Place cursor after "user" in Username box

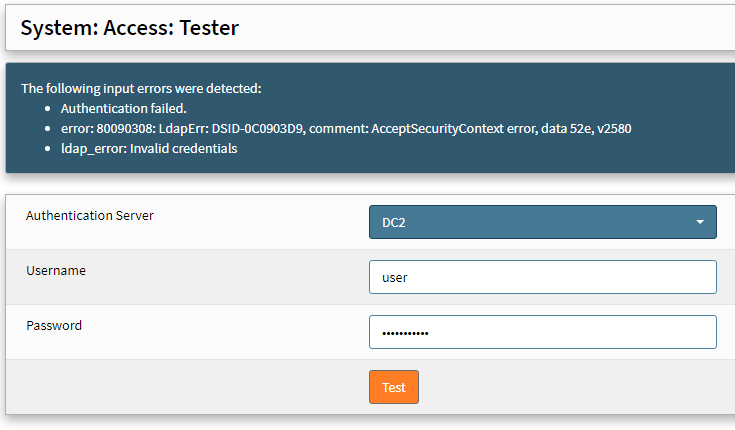coord(408,277)
